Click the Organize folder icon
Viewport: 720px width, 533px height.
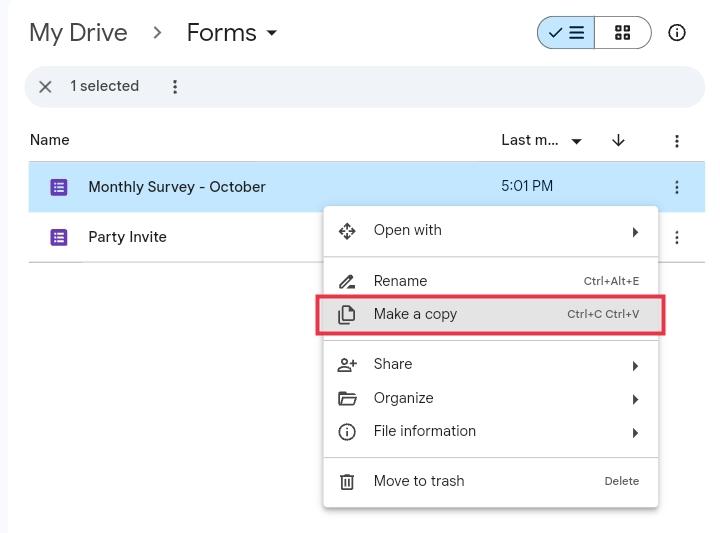coord(347,398)
